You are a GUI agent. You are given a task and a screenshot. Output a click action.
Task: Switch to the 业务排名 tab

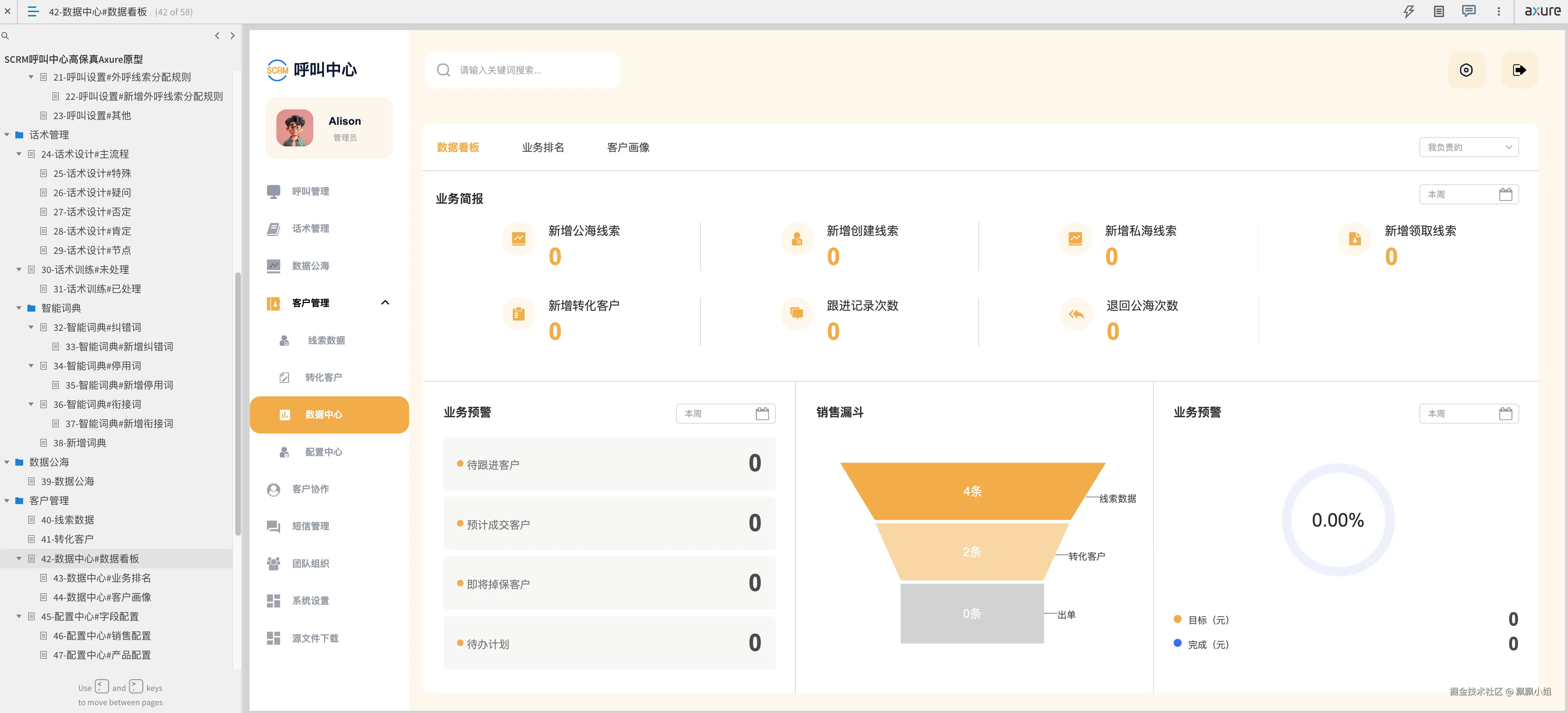[x=542, y=147]
